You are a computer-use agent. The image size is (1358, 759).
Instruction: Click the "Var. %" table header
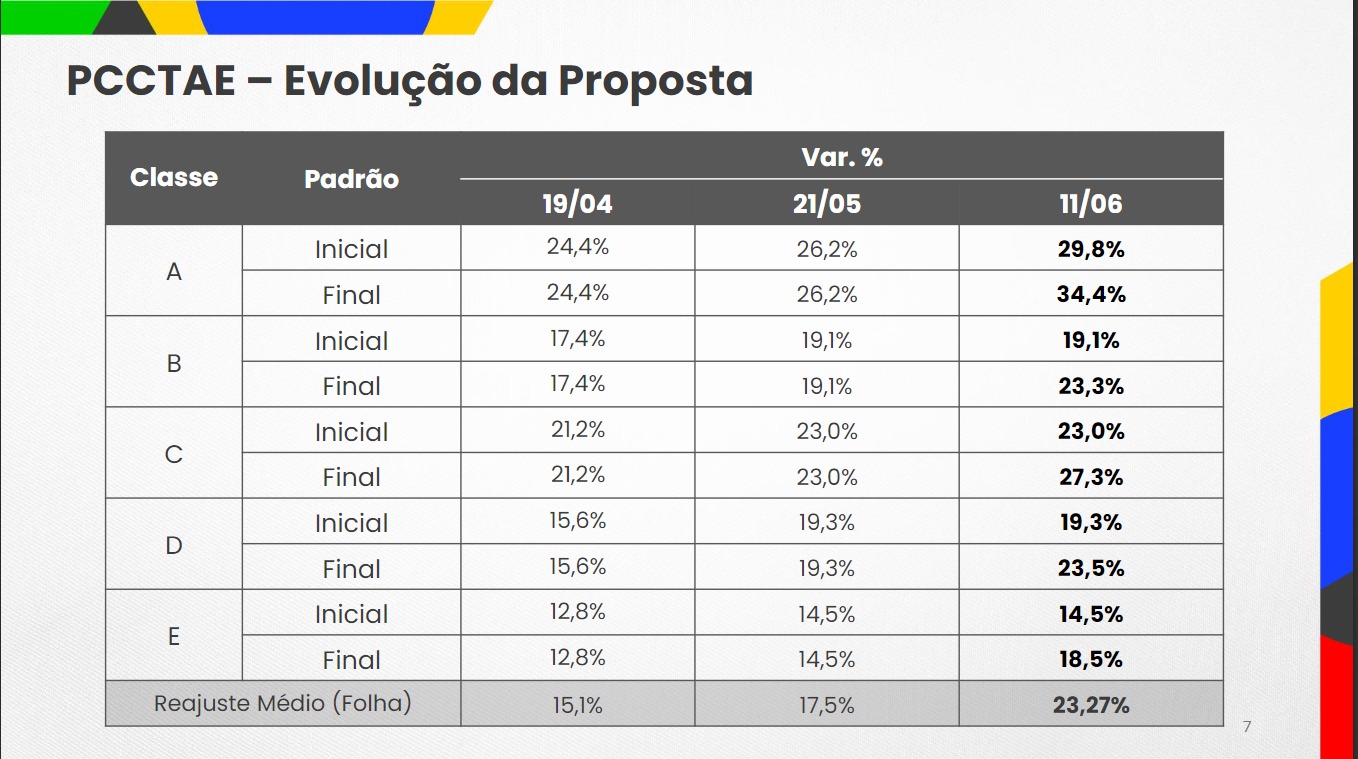point(841,157)
